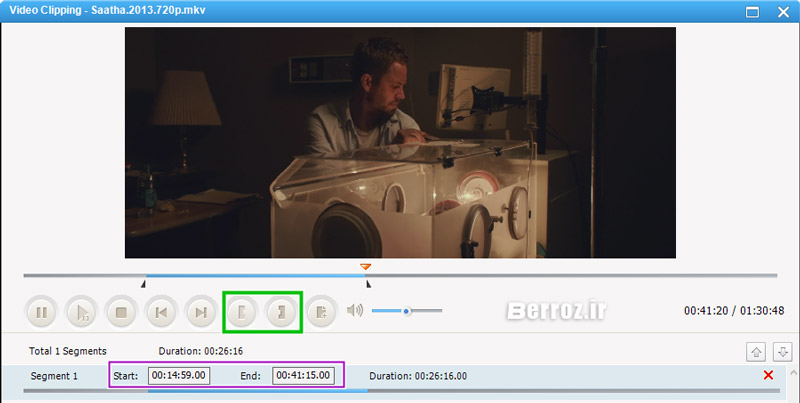Move Segment 1 up with arrow button

coord(757,351)
